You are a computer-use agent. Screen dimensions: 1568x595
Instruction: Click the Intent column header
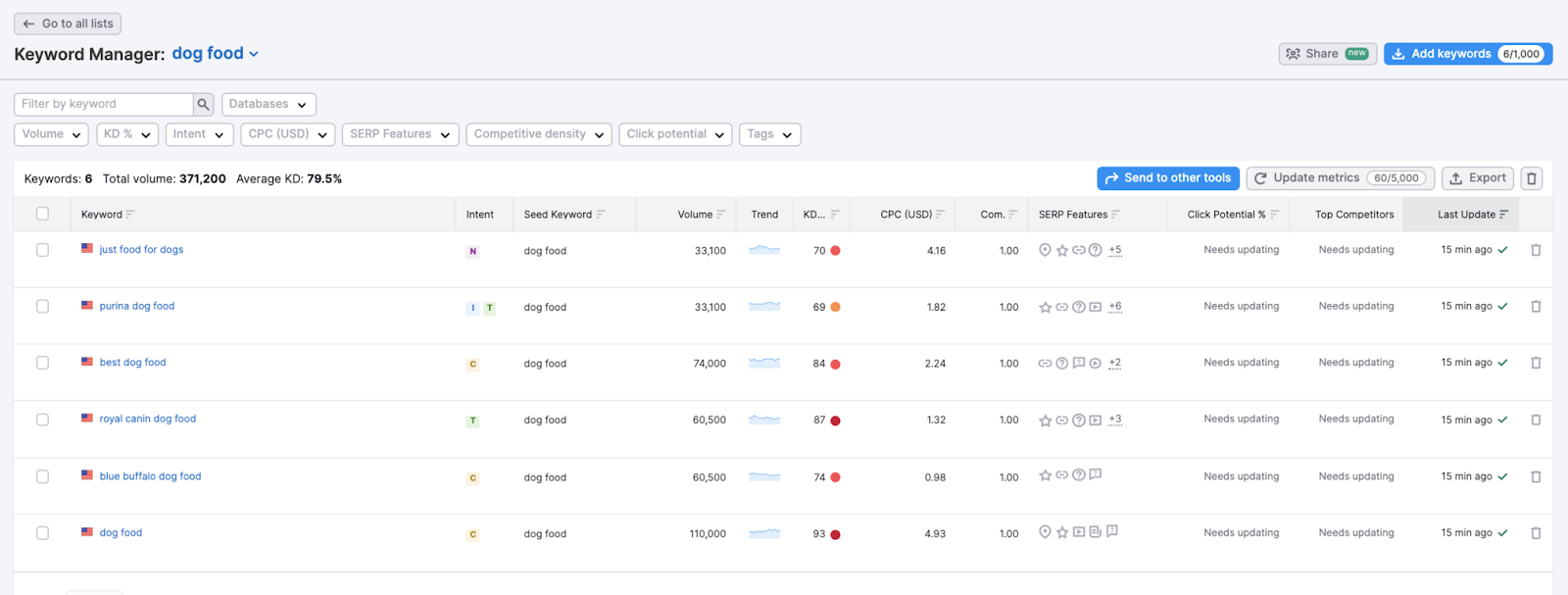click(x=480, y=215)
